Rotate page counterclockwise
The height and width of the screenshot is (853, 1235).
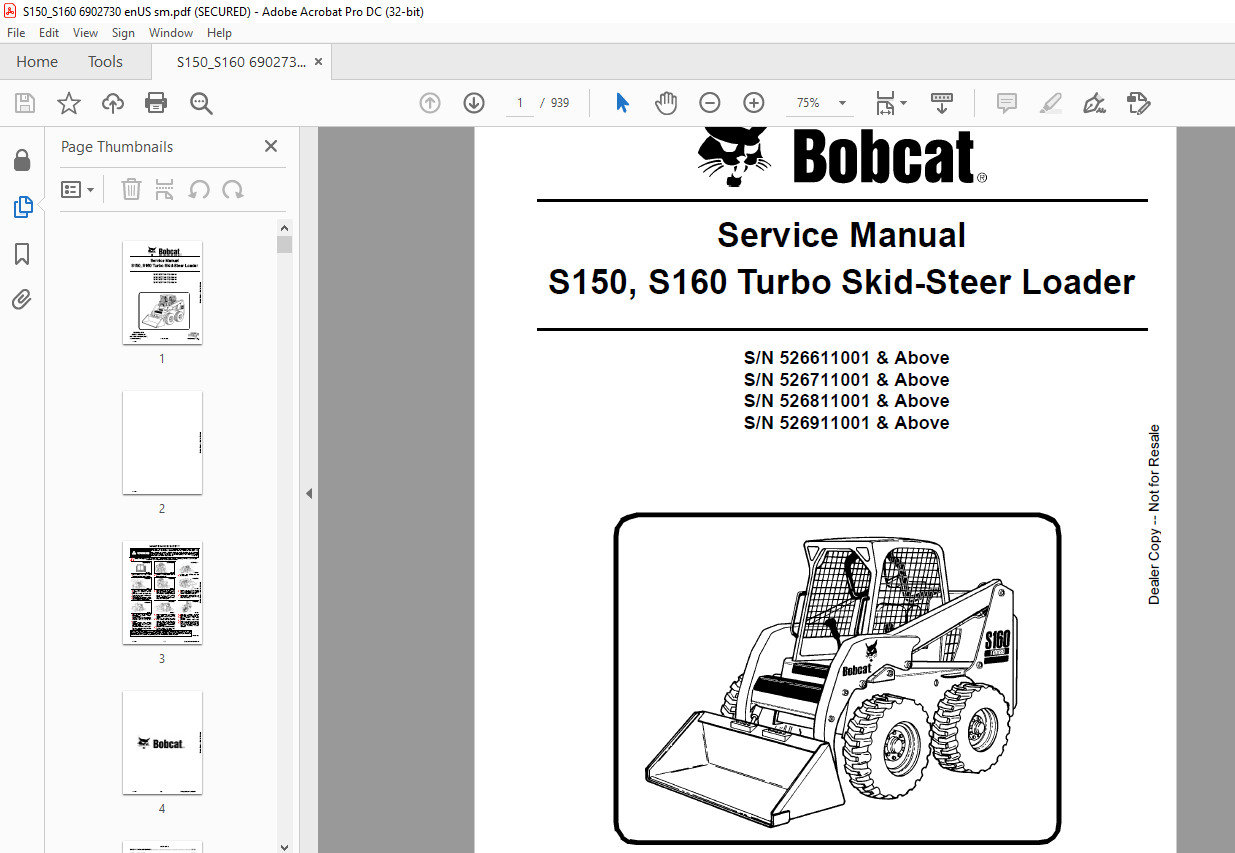[x=199, y=189]
